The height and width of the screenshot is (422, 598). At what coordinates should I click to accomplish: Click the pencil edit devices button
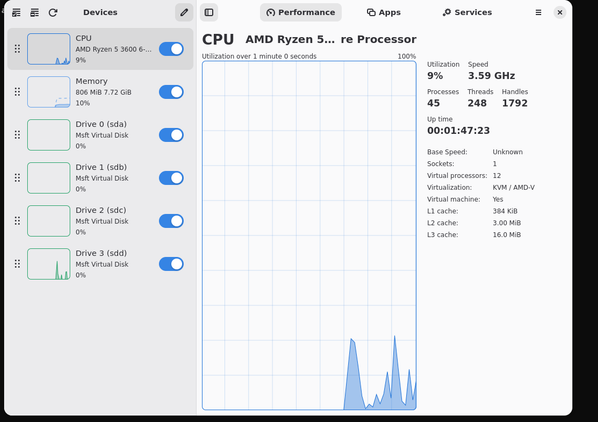(x=184, y=13)
